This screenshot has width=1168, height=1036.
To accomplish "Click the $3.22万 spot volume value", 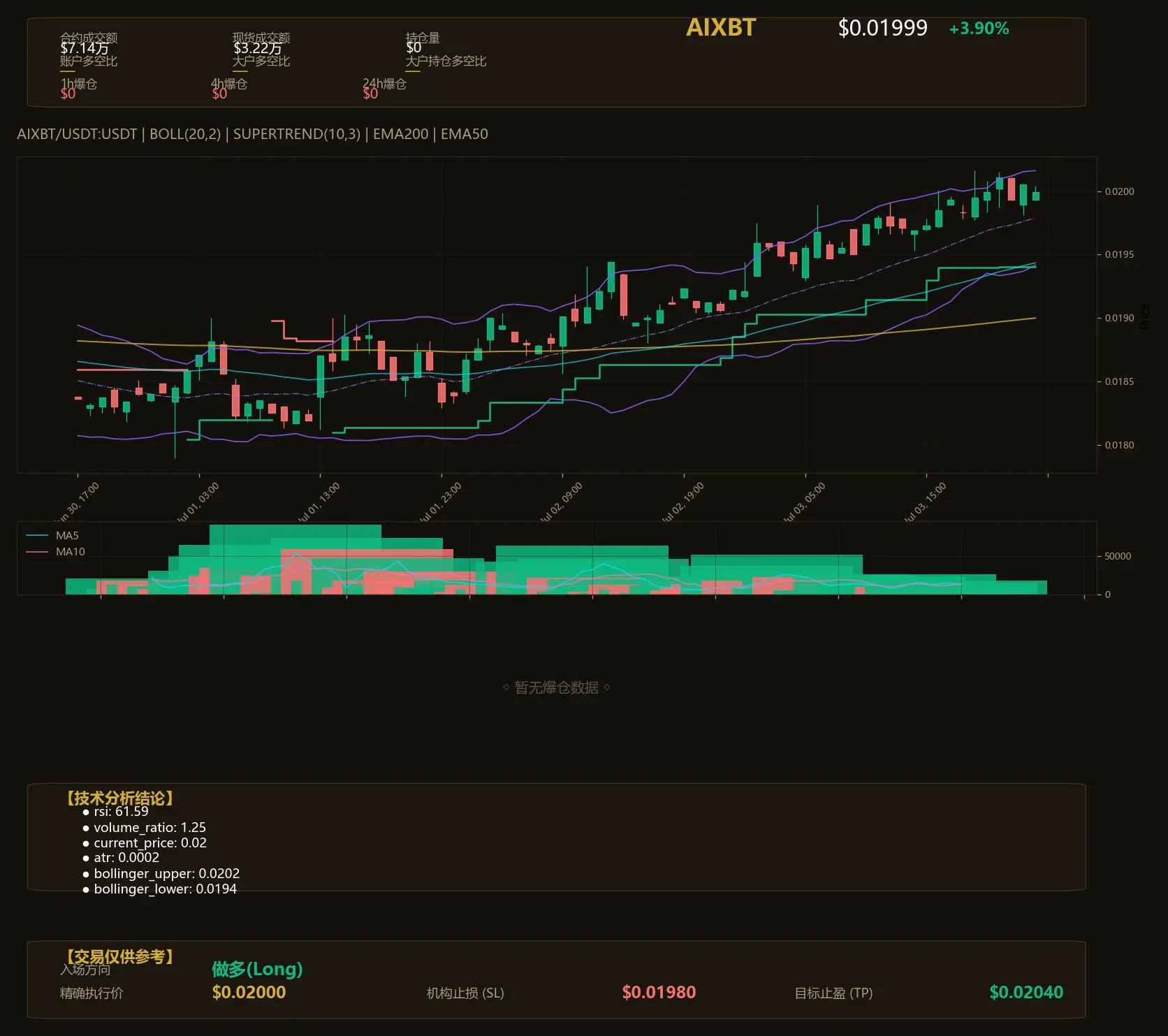I will click(x=258, y=48).
